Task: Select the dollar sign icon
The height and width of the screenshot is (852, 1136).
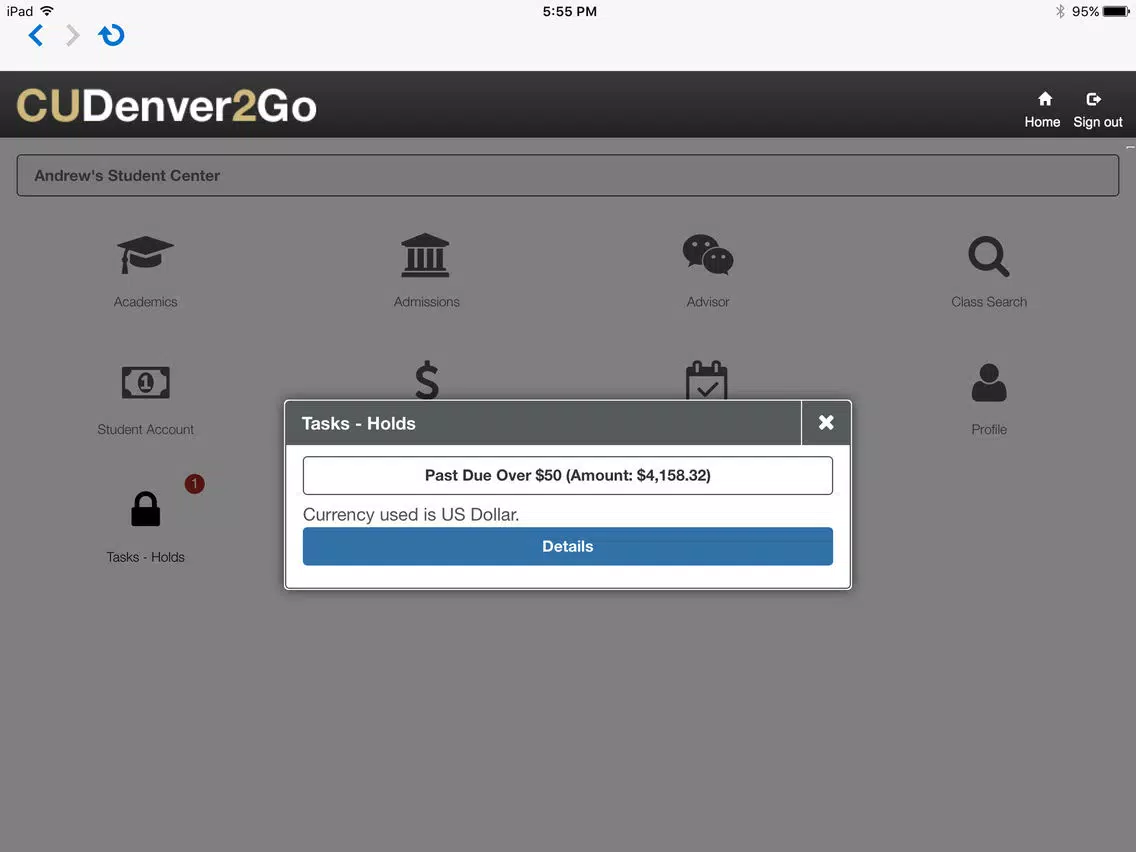Action: coord(427,379)
